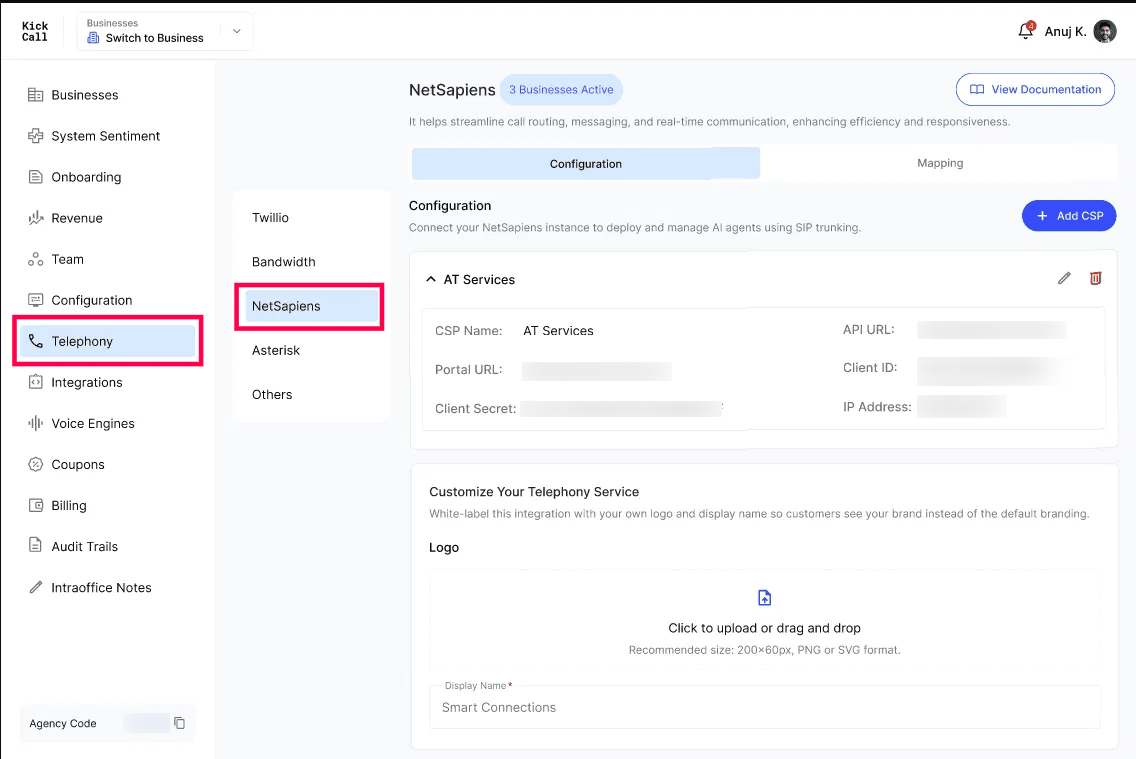Click the Intraoffice Notes pencil icon
Screen dimensions: 1136x759
tap(35, 587)
